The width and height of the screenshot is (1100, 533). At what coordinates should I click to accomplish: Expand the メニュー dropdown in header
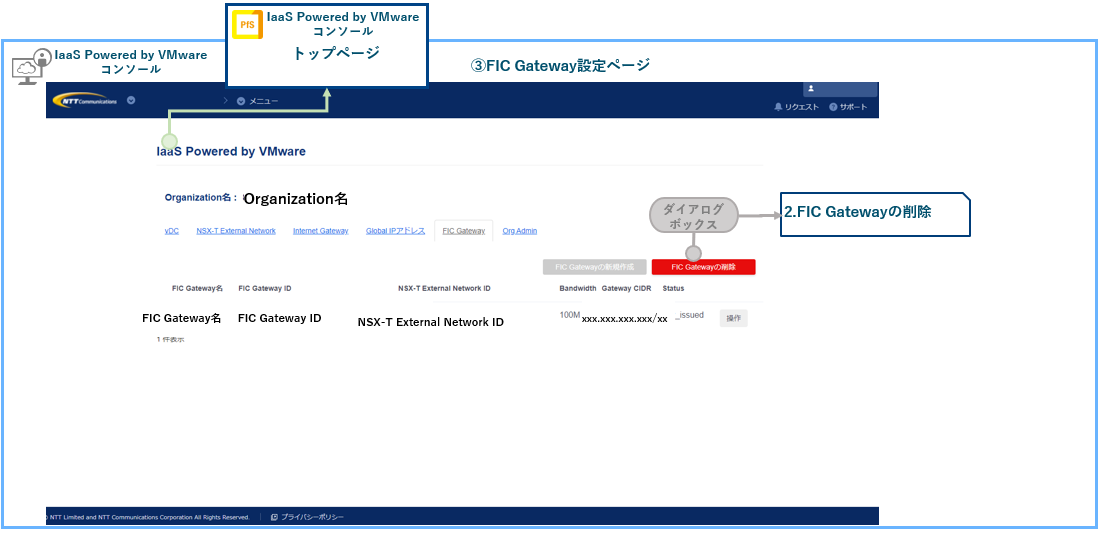click(257, 101)
